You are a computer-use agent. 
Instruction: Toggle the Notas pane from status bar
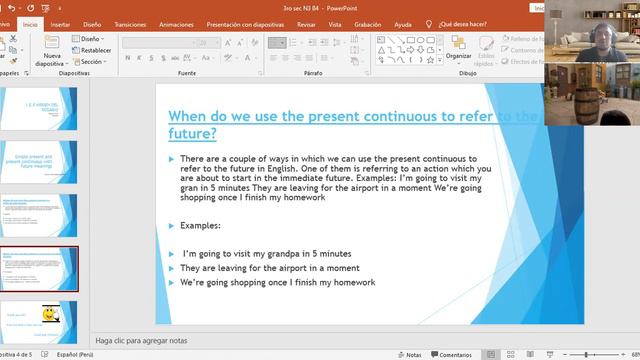[x=409, y=355]
